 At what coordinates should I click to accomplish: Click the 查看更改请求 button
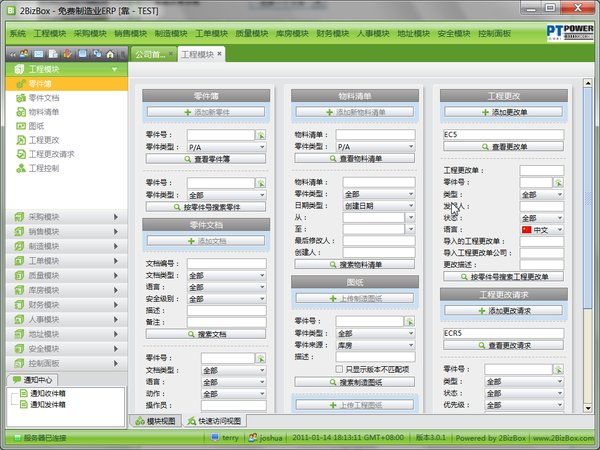coord(504,345)
